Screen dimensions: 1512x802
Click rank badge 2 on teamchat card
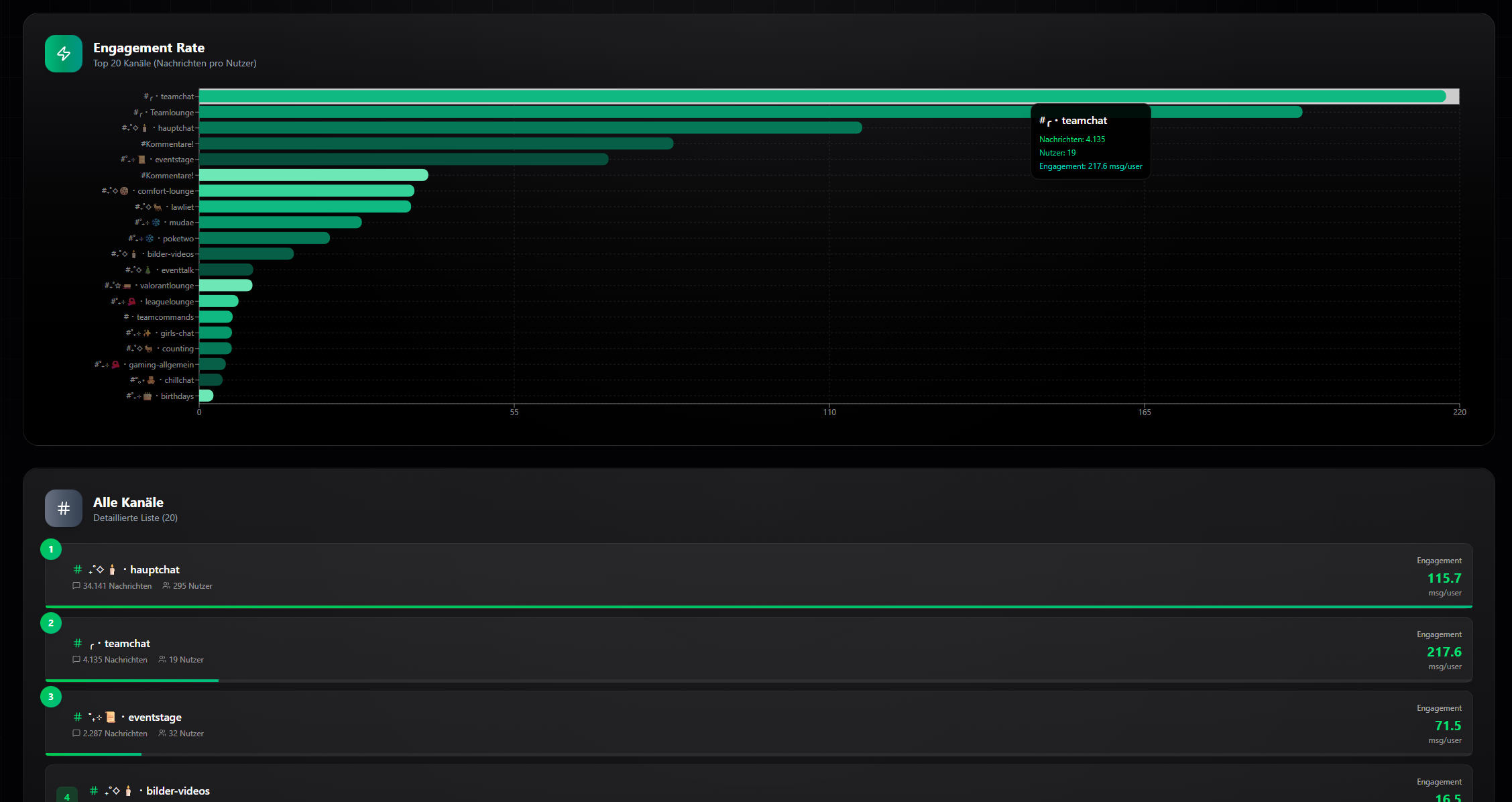pyautogui.click(x=51, y=623)
